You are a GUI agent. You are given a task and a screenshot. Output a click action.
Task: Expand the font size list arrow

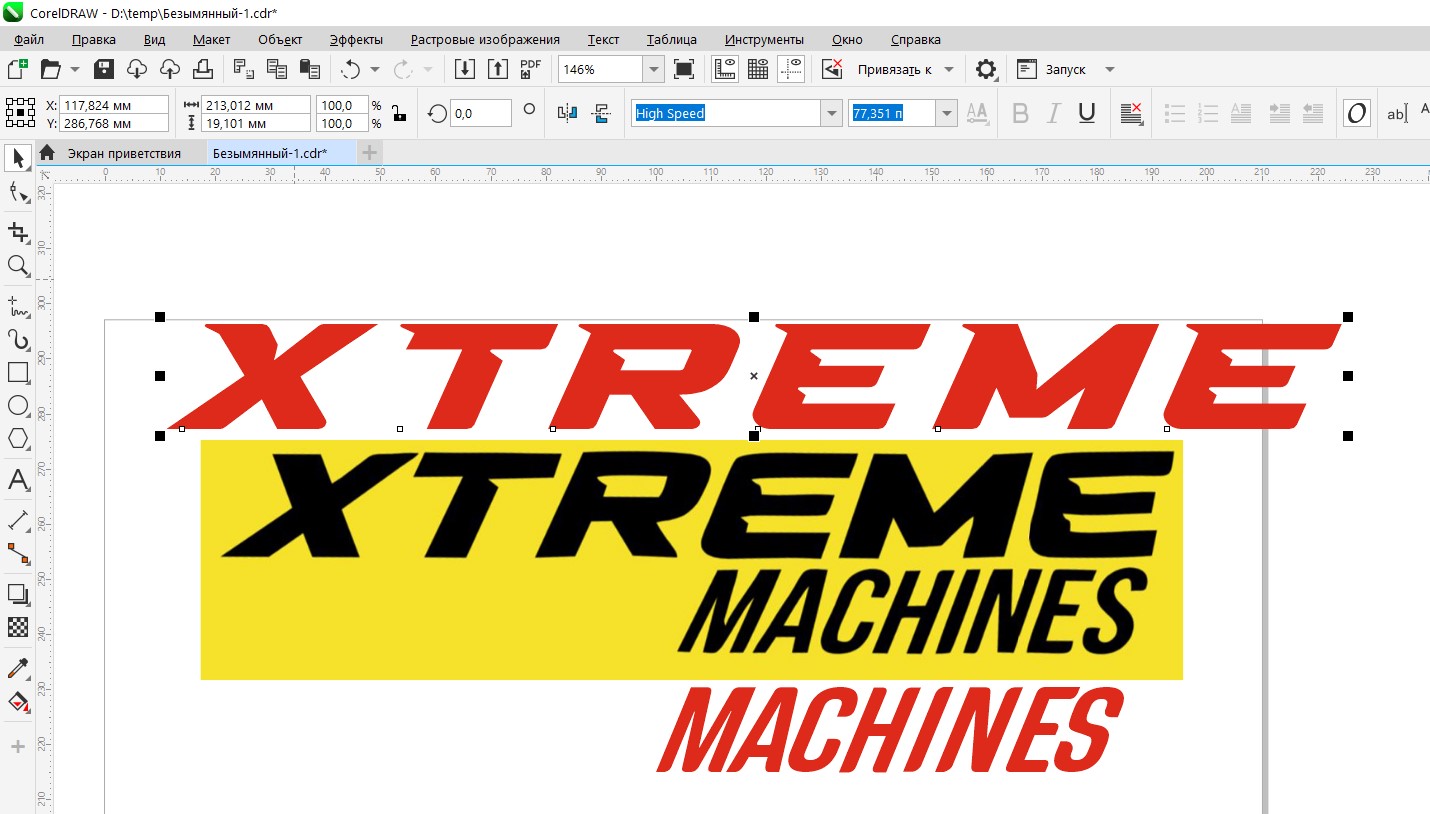coord(946,113)
